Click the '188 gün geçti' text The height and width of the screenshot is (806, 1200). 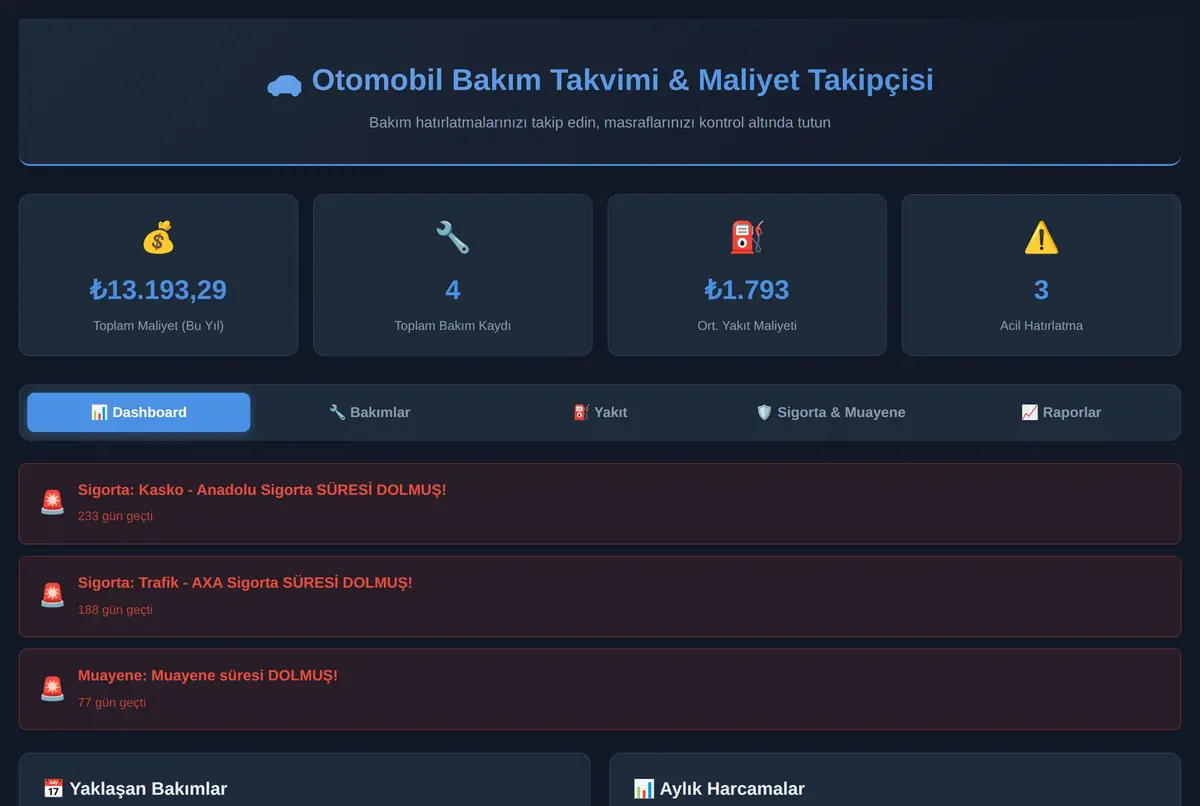tap(115, 610)
